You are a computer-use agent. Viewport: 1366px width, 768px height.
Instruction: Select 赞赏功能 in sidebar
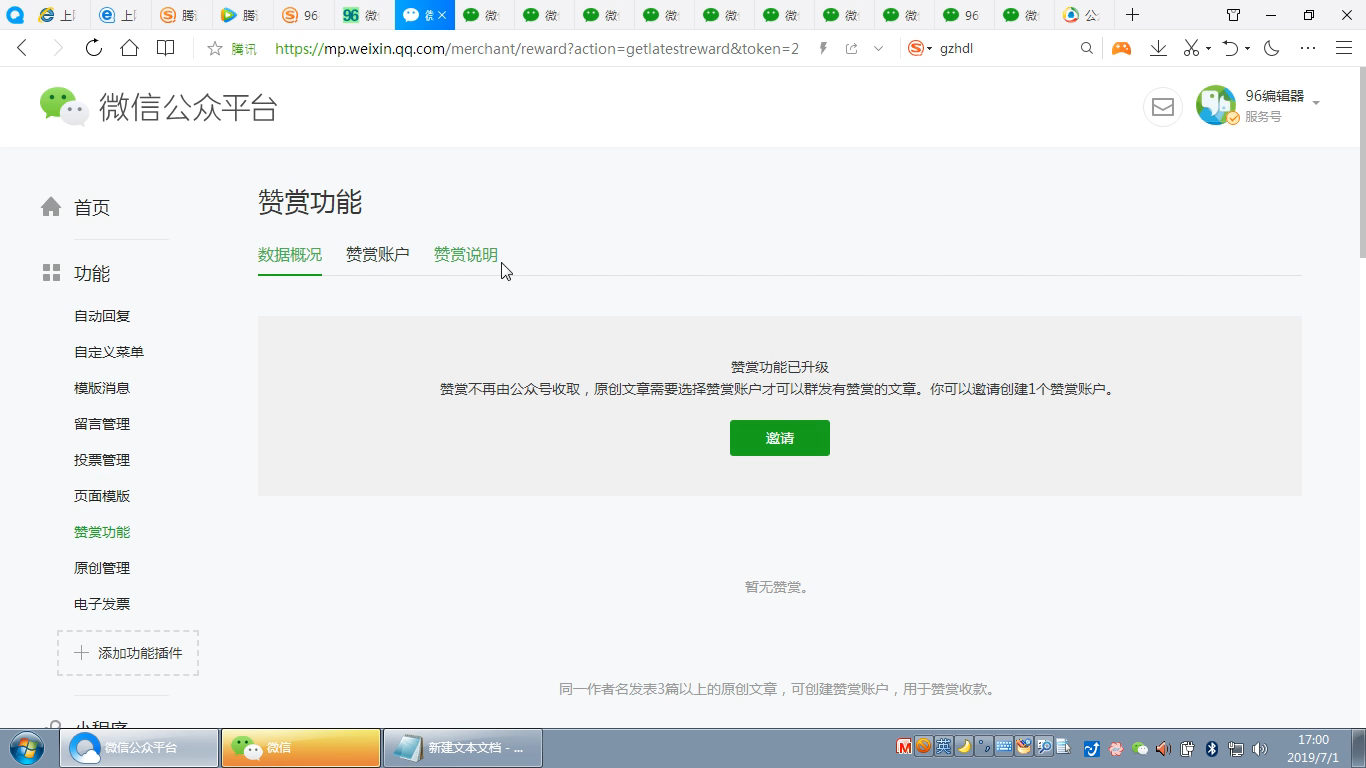pyautogui.click(x=102, y=532)
